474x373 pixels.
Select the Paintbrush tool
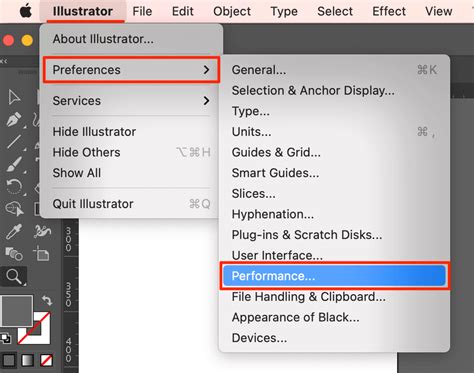pyautogui.click(x=14, y=164)
